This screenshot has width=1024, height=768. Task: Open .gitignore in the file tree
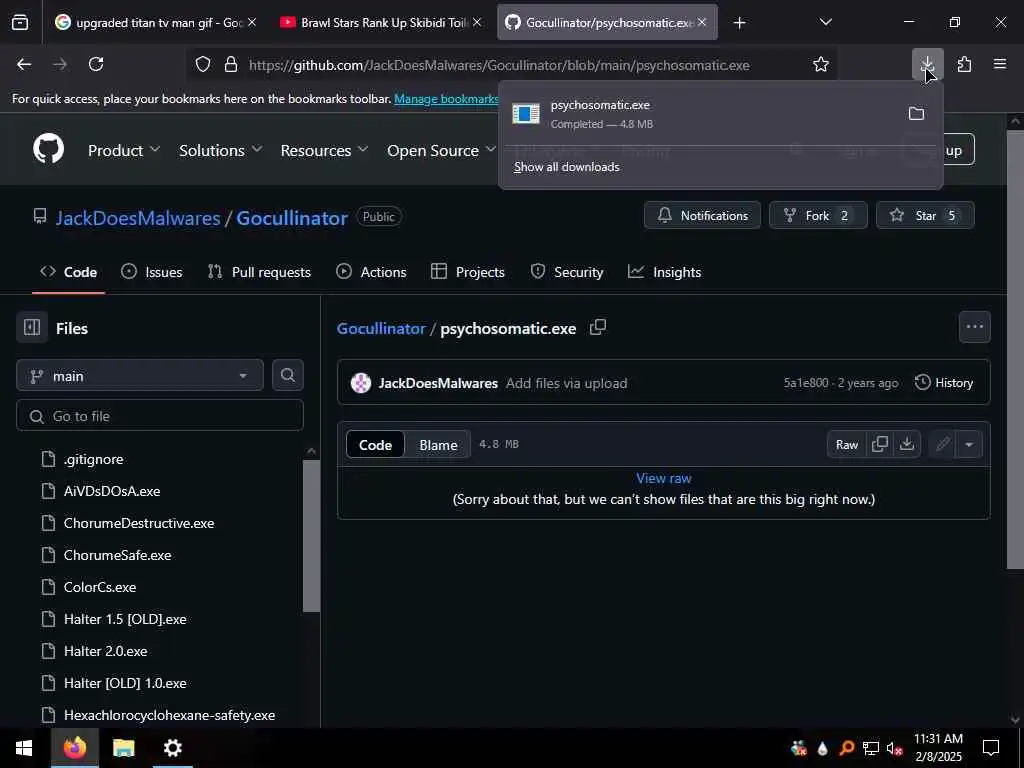(x=93, y=459)
